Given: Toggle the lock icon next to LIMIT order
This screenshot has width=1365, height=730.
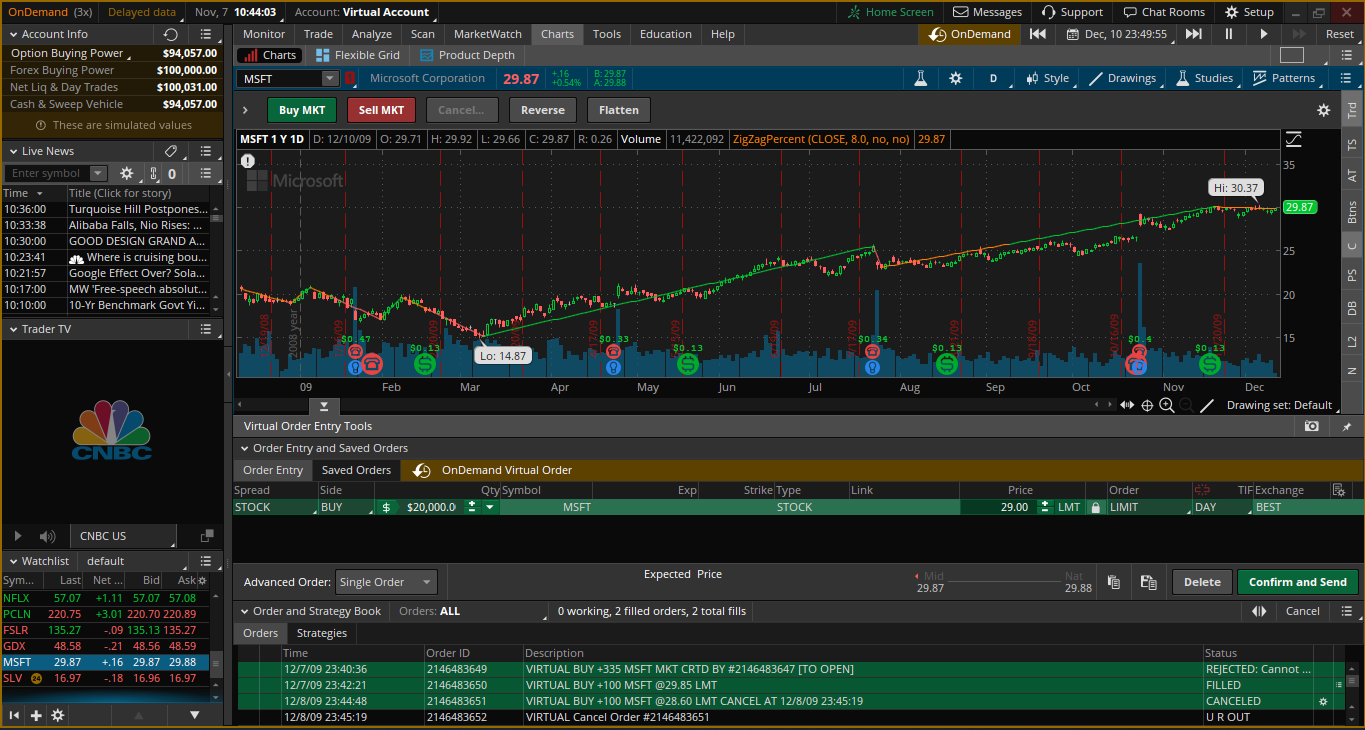Looking at the screenshot, I should pyautogui.click(x=1096, y=507).
